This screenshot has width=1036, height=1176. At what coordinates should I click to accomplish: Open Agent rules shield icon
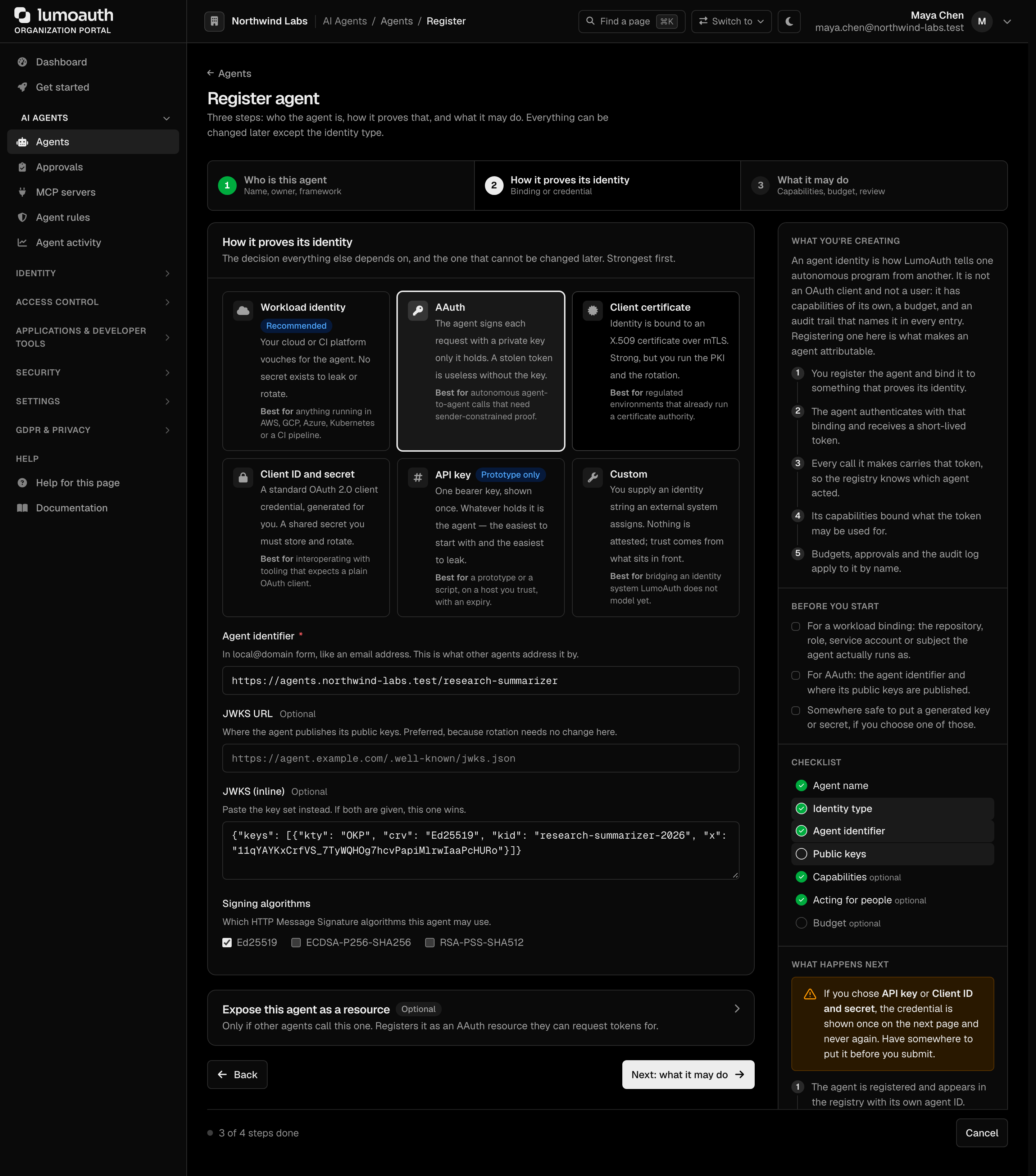click(22, 218)
